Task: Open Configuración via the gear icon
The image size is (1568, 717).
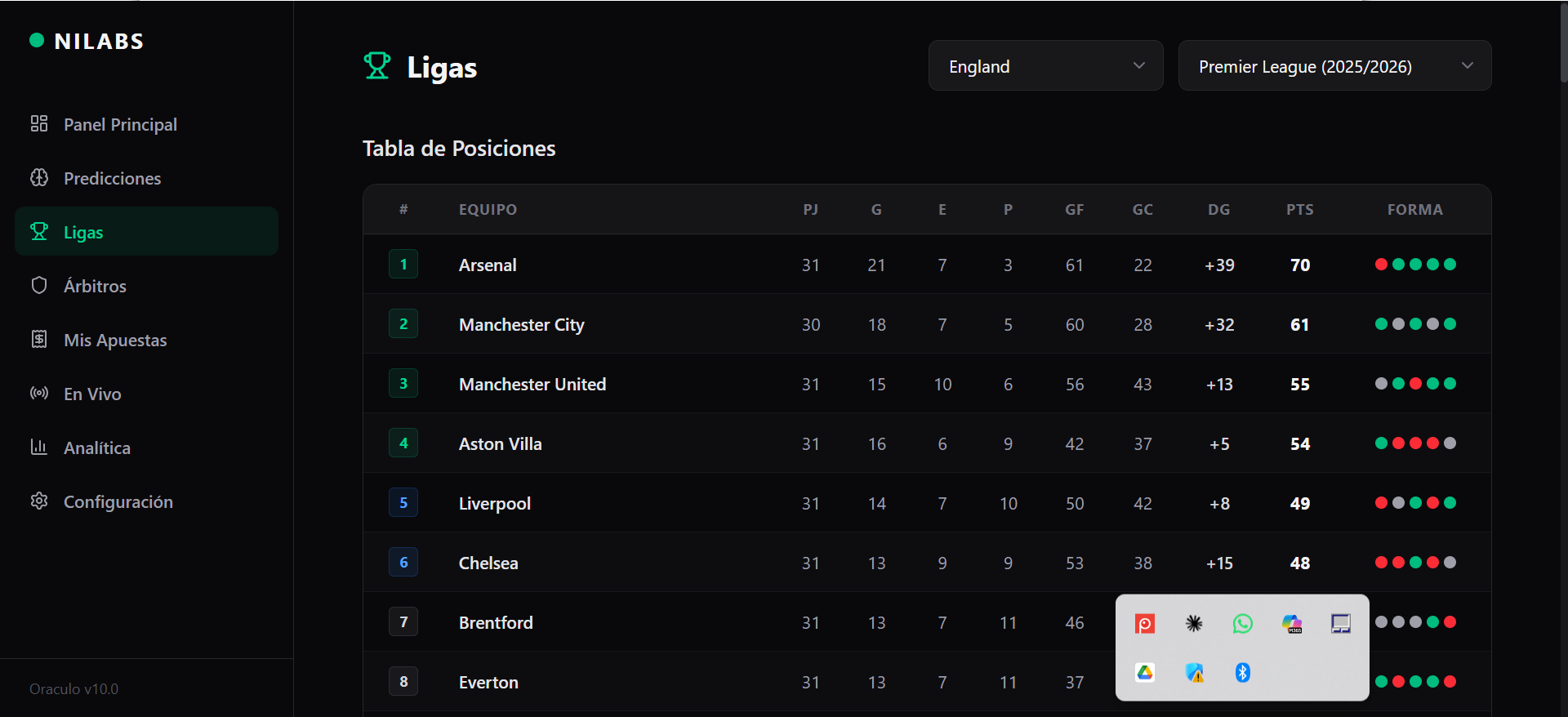Action: click(39, 501)
